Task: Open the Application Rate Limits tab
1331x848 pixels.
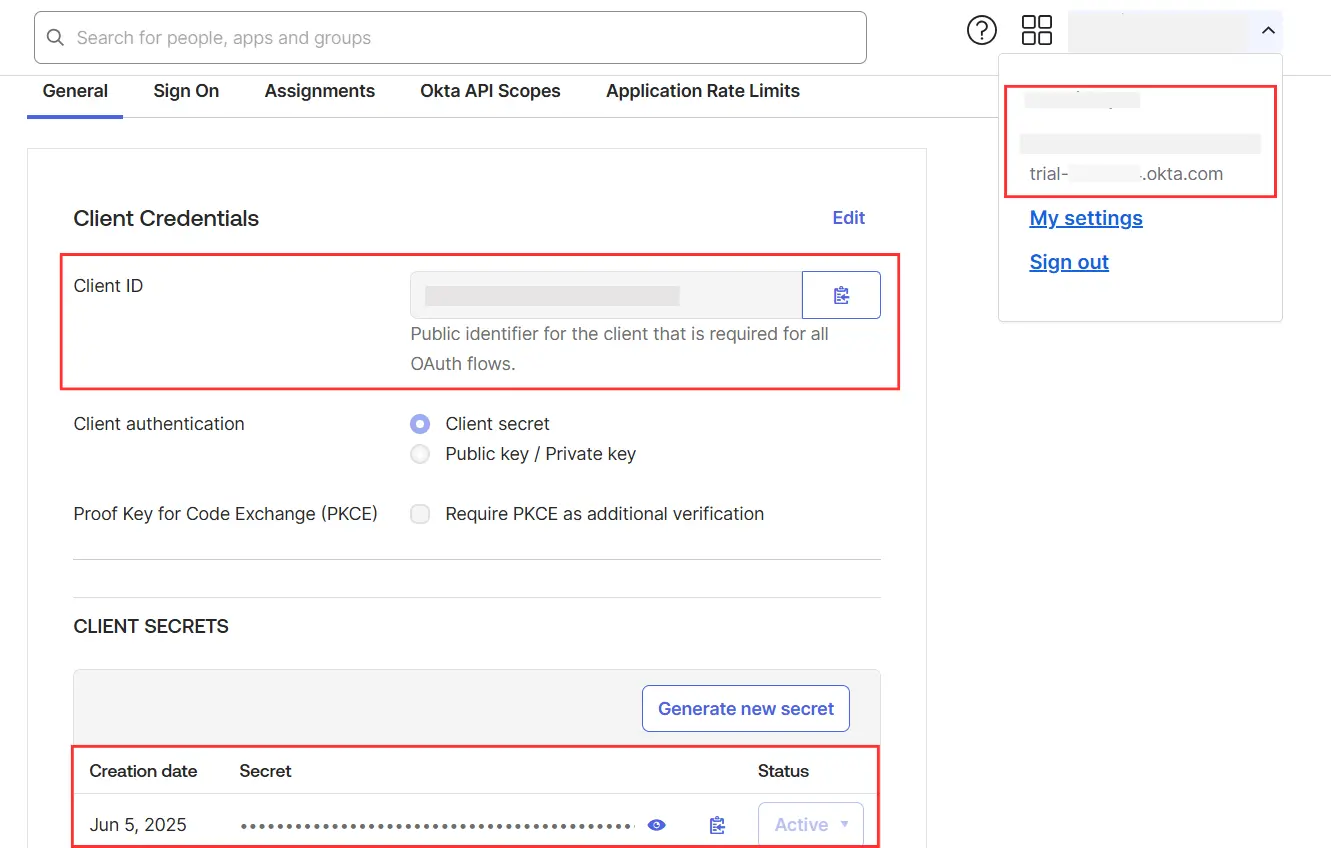Action: 703,91
